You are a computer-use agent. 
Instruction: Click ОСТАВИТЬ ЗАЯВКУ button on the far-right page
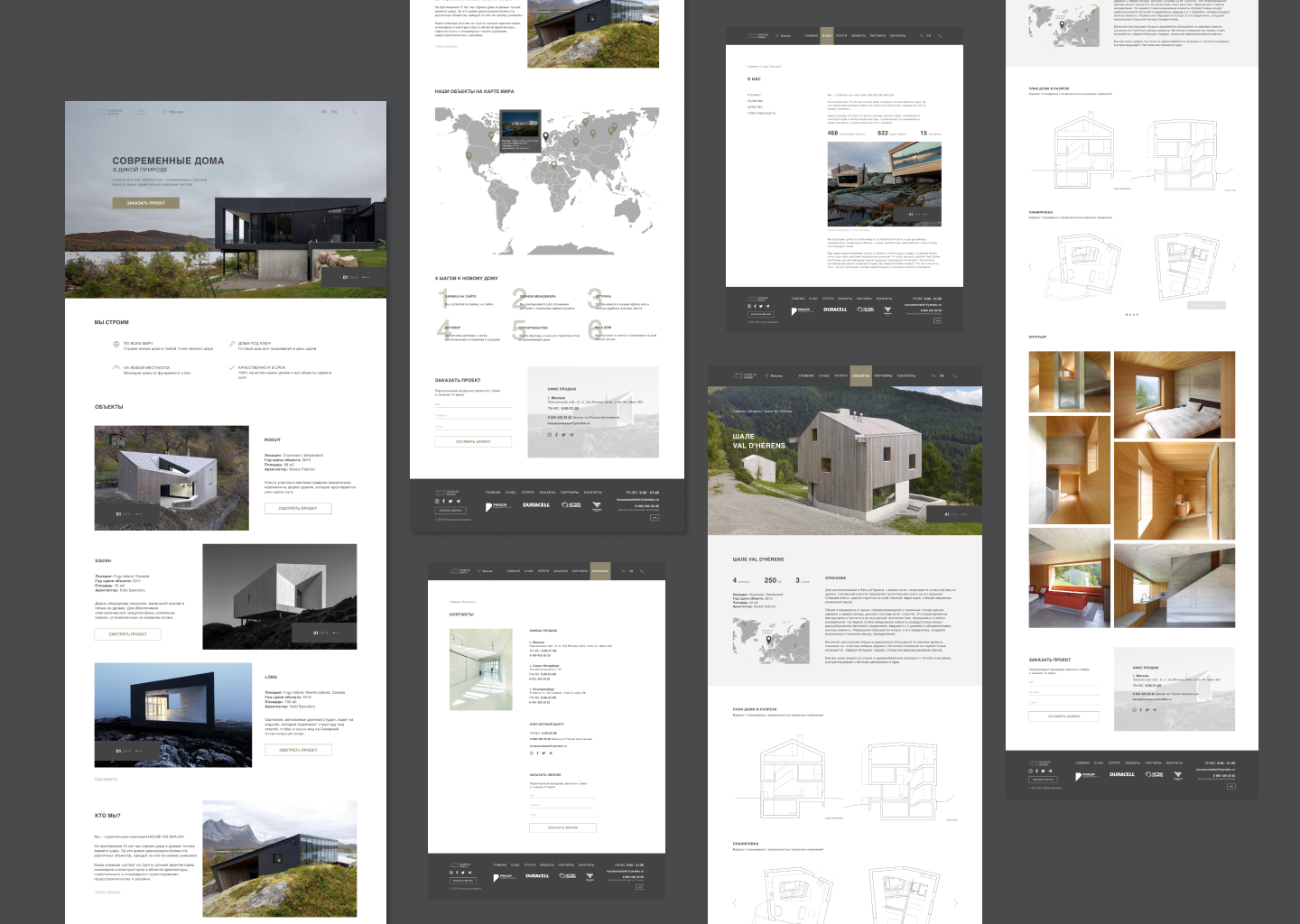tap(1063, 716)
